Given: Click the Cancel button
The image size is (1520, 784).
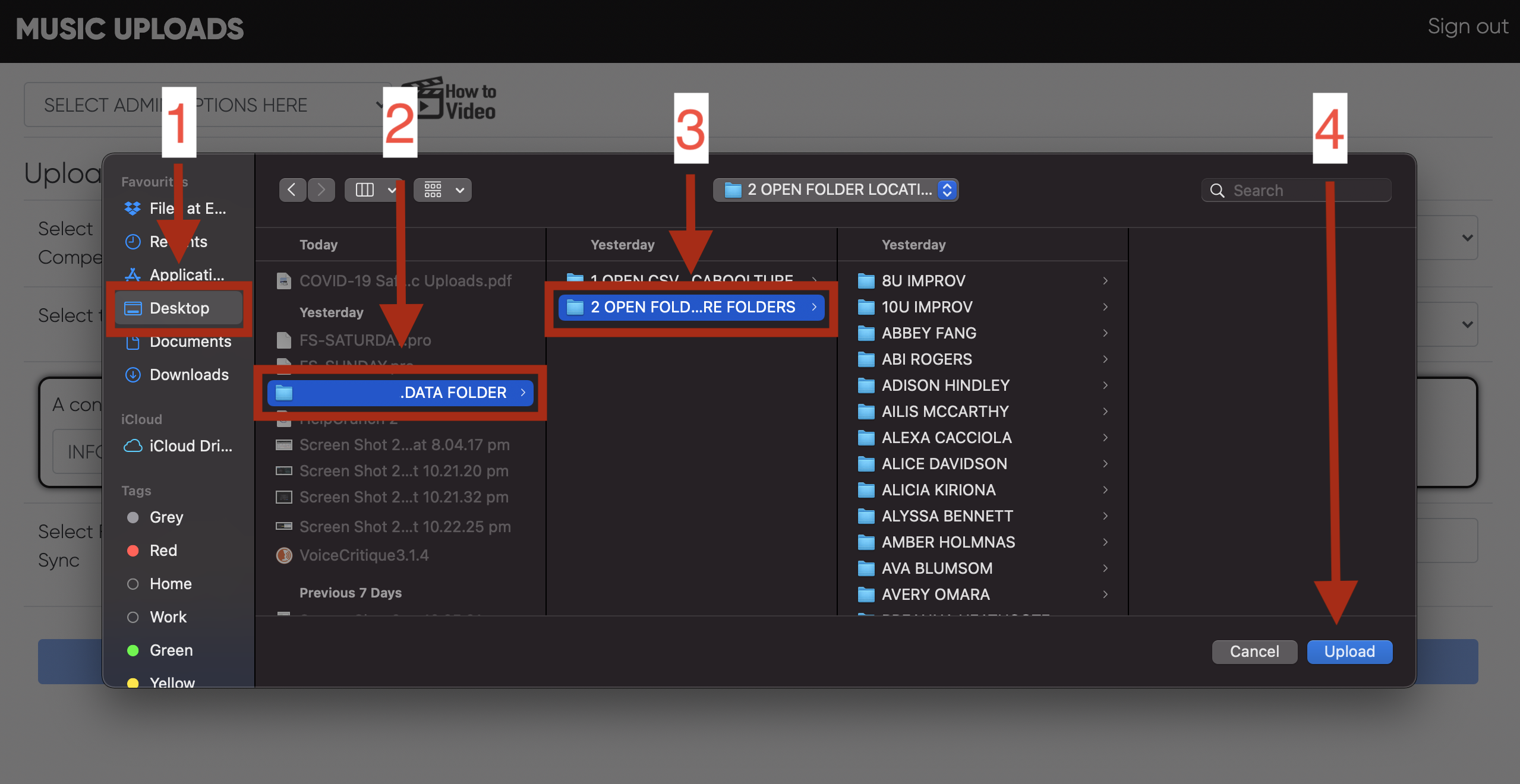Looking at the screenshot, I should point(1254,652).
